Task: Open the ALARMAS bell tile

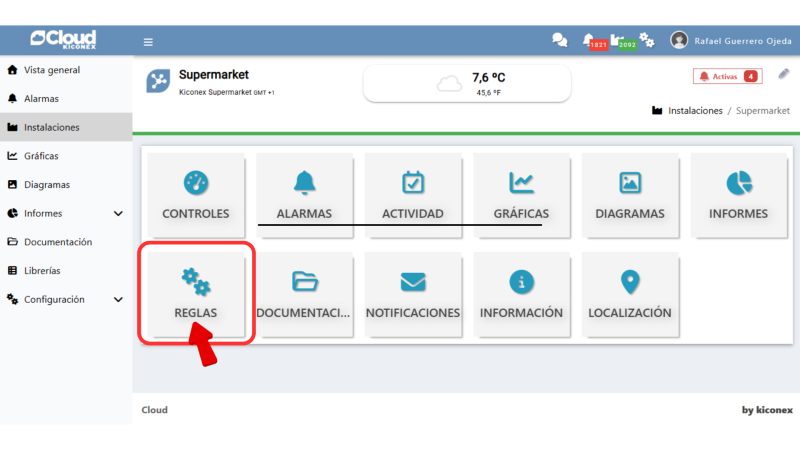Action: 304,195
